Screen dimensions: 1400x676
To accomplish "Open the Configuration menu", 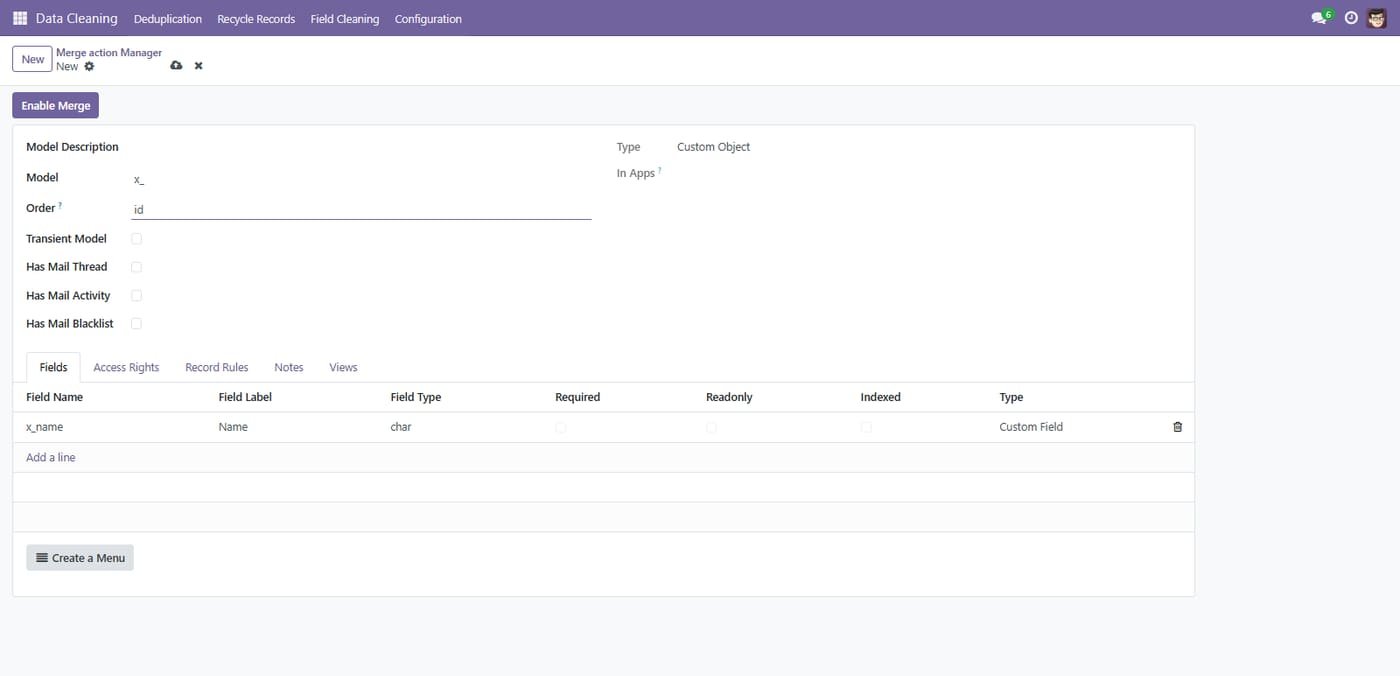I will [428, 19].
